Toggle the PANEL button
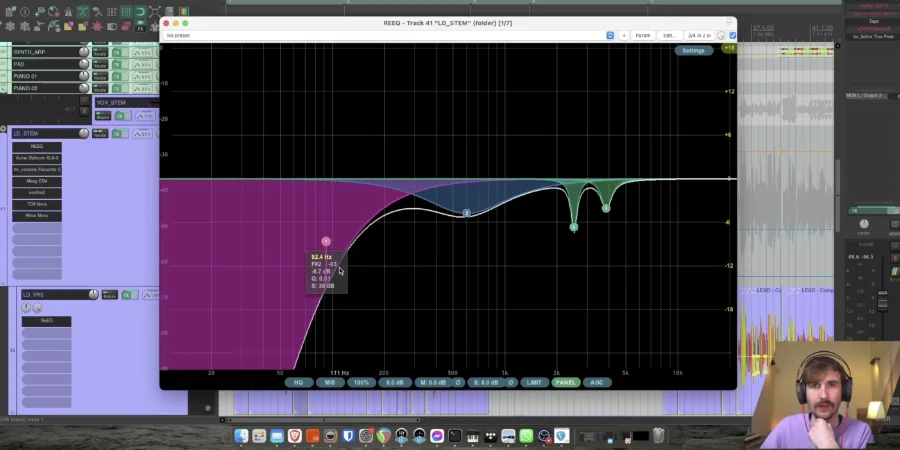 (x=565, y=382)
